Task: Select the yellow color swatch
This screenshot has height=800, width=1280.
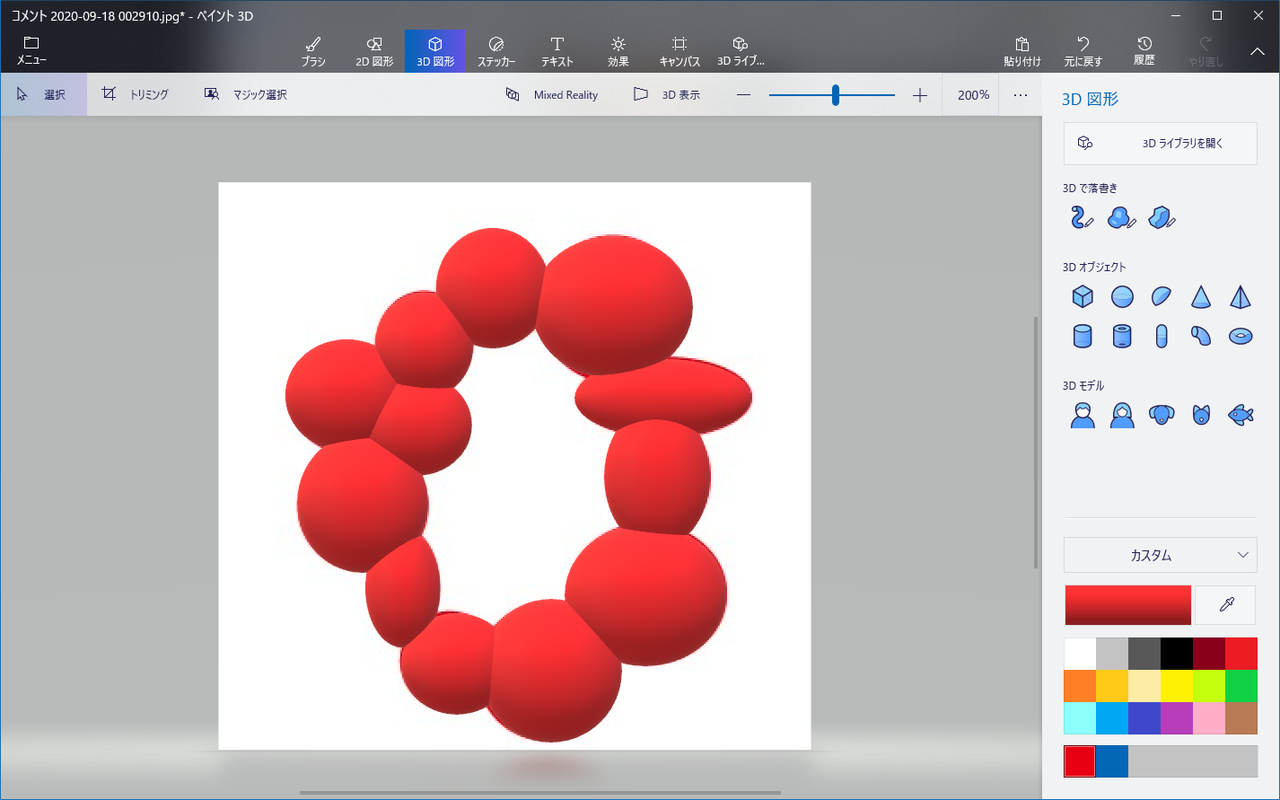Action: click(x=1176, y=685)
